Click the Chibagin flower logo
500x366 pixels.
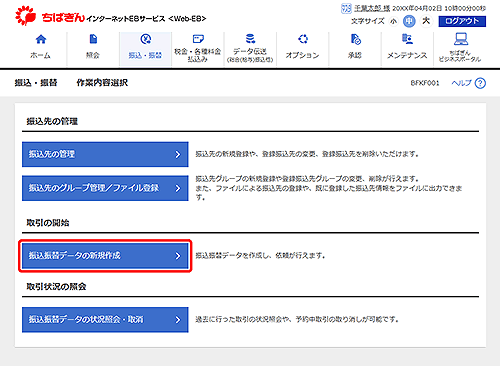(x=25, y=16)
